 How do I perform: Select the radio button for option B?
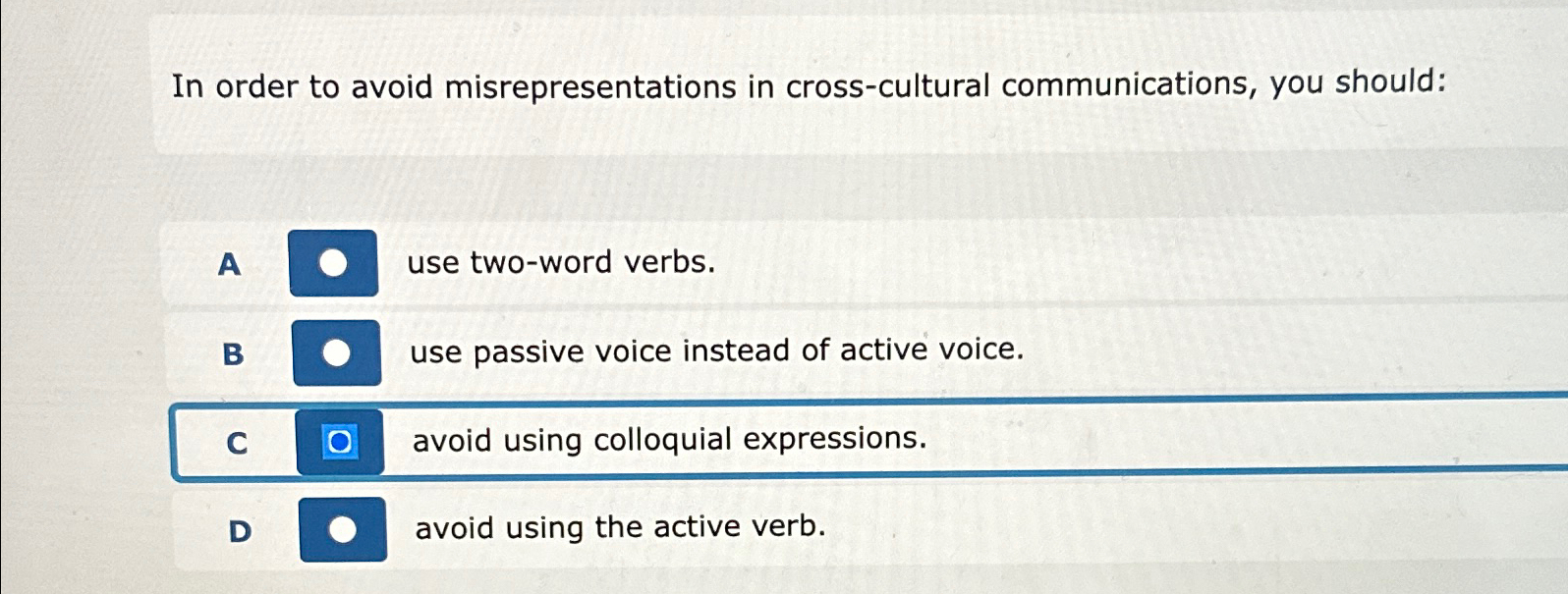338,351
